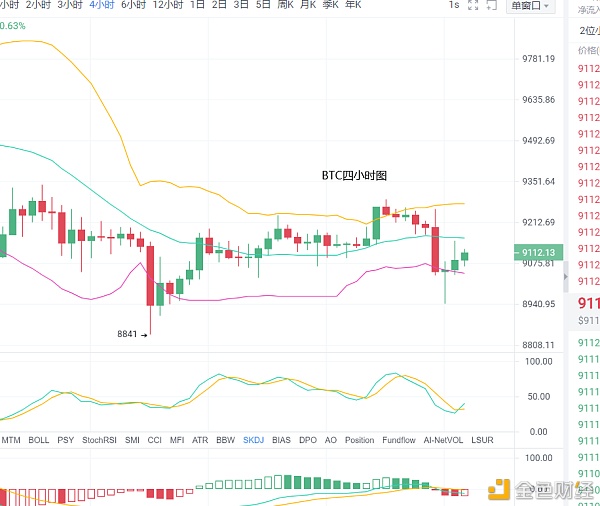Screen dimensions: 600x506
Task: Click the 8841 low price label
Action: click(127, 334)
